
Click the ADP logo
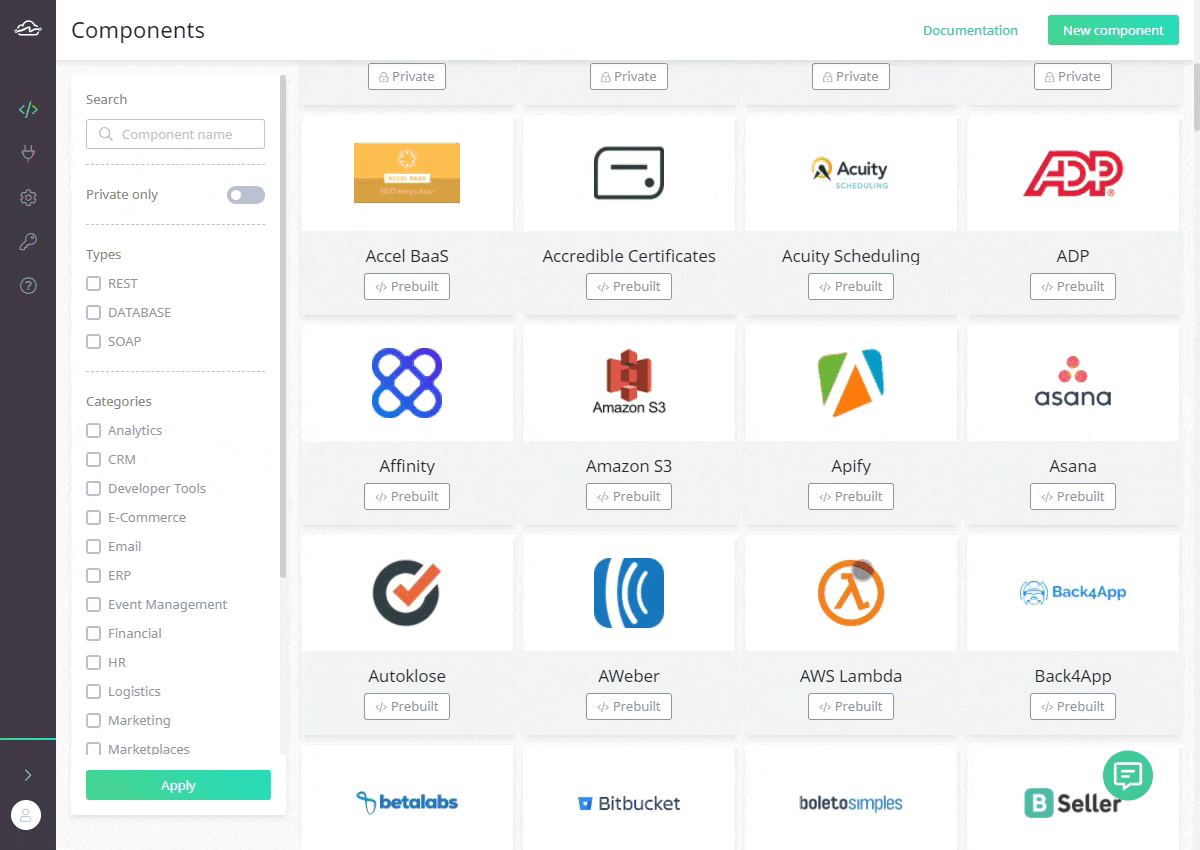(1073, 174)
